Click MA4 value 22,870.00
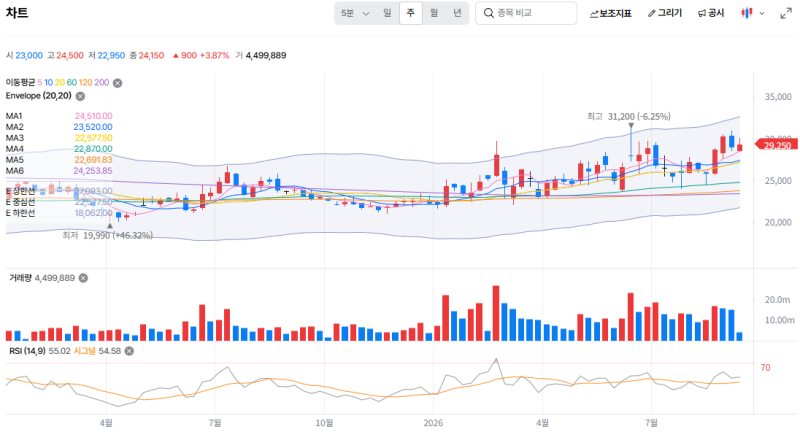 click(x=93, y=149)
